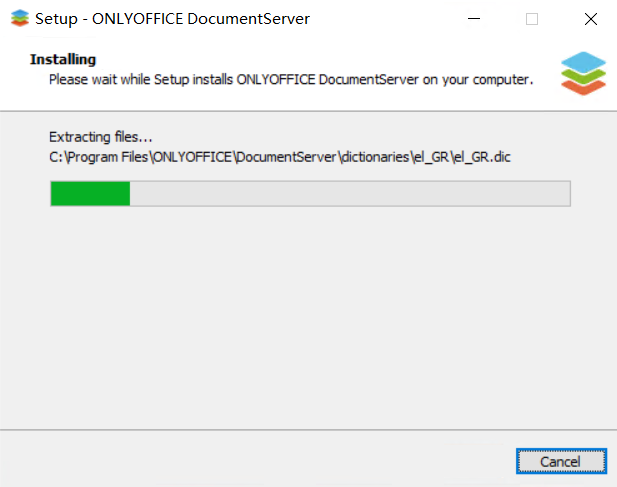Click the "Setup - ONLYOFFICE DocumentServer" title text
This screenshot has width=617, height=487.
pos(172,19)
